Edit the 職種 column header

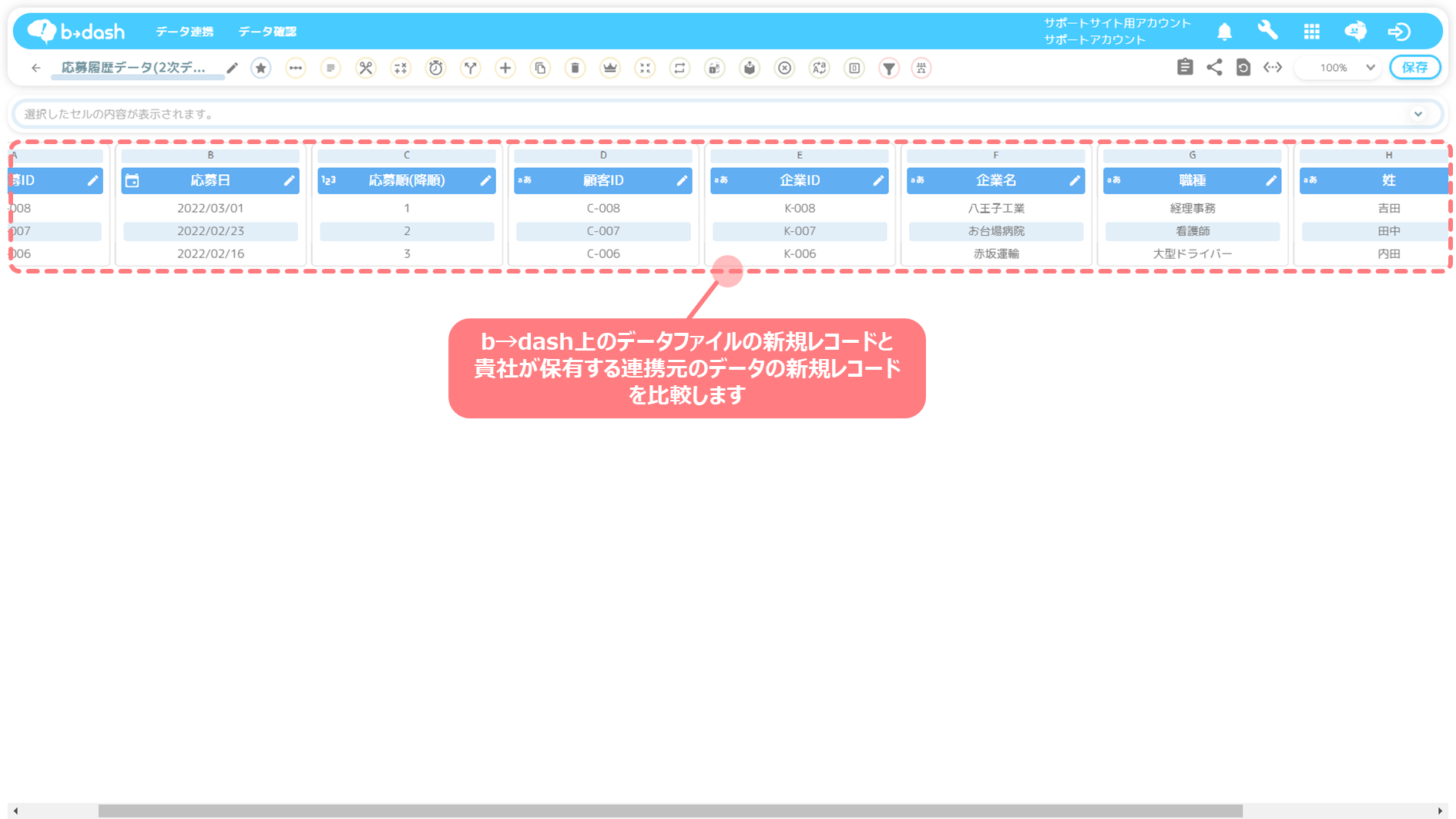coord(1271,180)
